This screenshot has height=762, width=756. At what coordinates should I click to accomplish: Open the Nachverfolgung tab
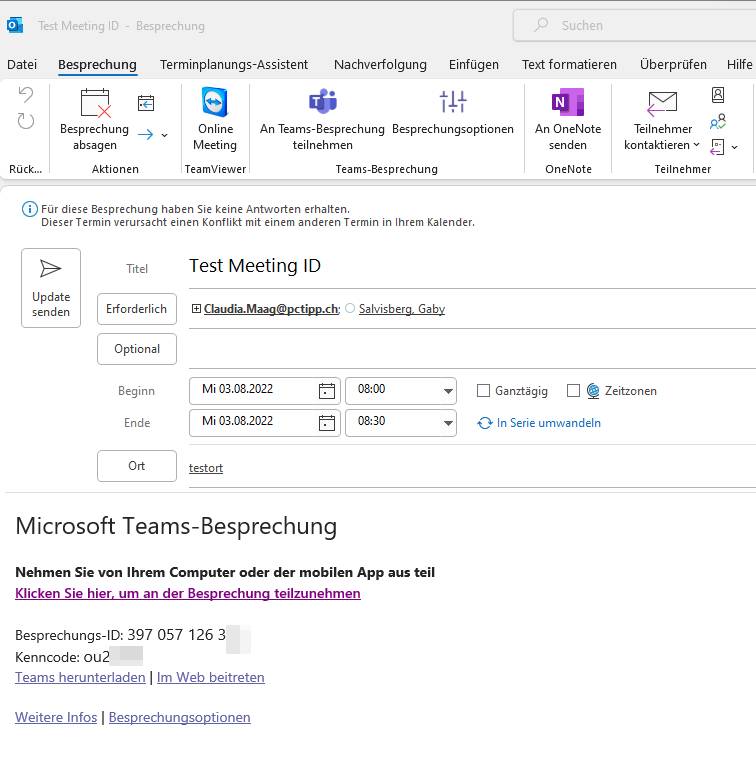pos(380,65)
